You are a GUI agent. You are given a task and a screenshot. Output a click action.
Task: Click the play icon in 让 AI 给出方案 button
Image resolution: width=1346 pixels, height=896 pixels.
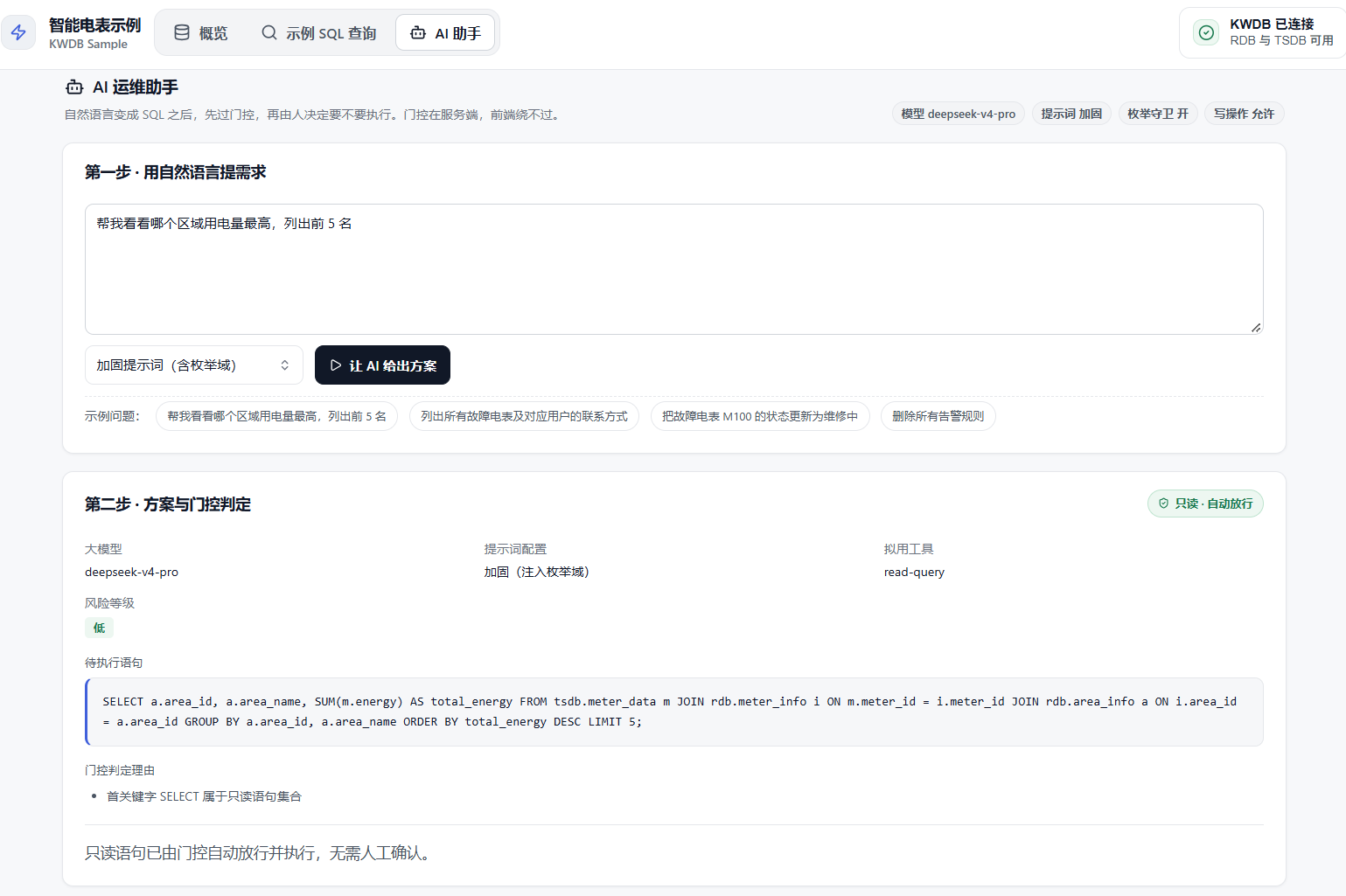[336, 365]
